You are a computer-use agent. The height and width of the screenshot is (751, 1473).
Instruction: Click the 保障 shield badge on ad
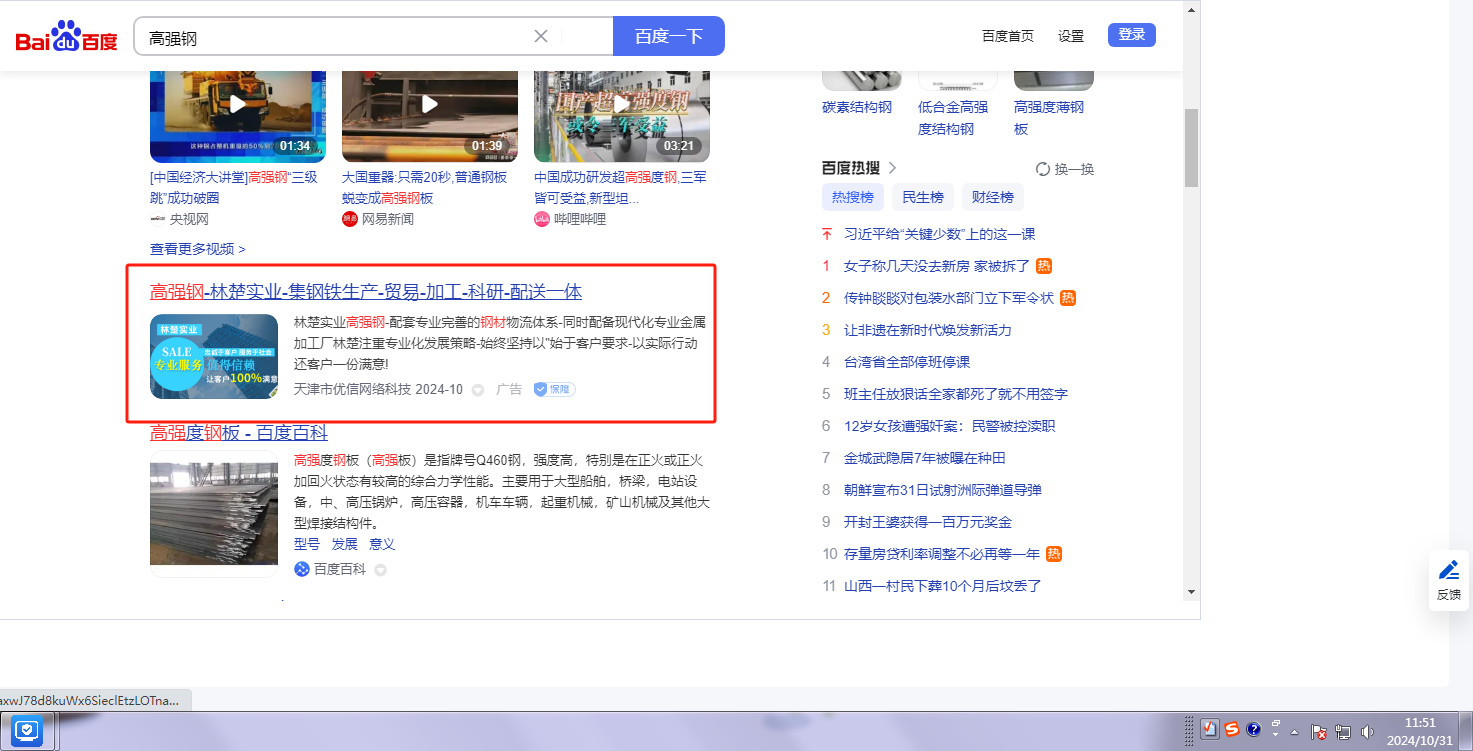tap(554, 389)
